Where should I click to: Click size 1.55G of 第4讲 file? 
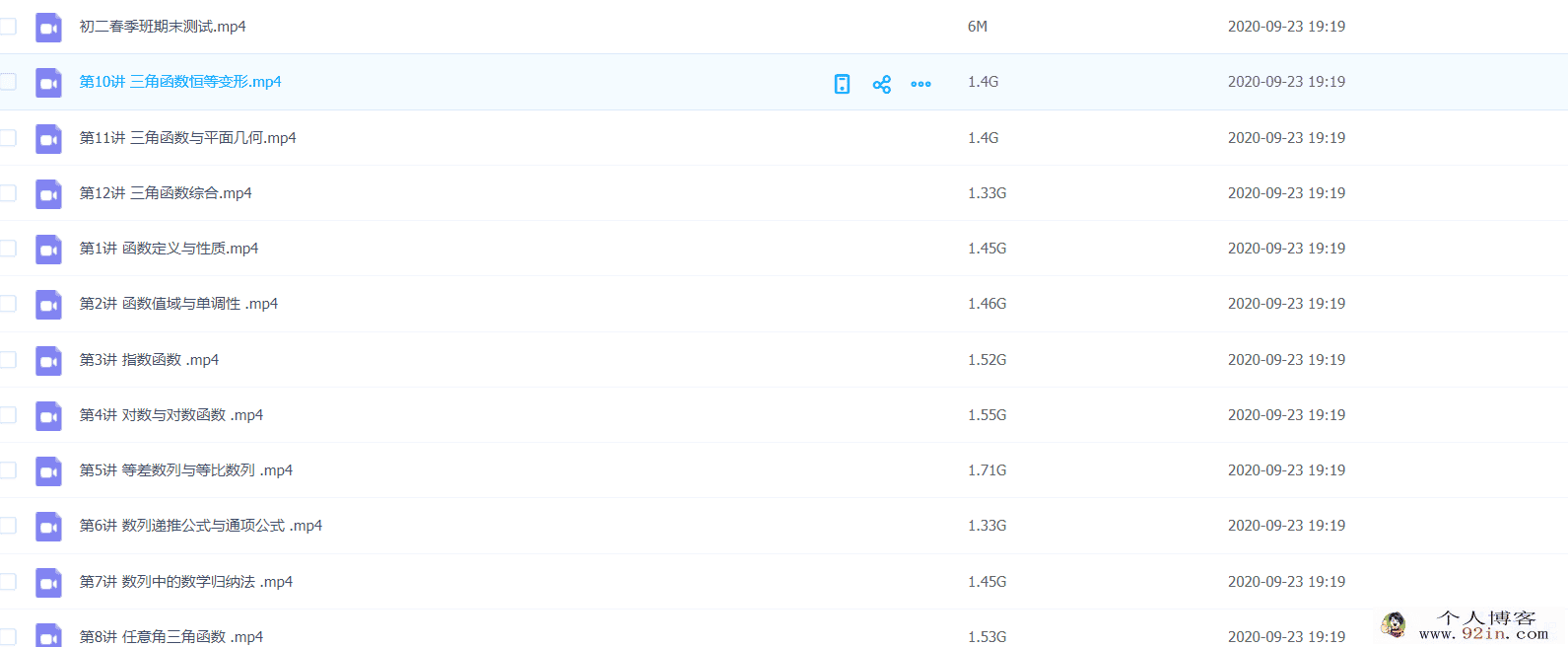pos(987,415)
